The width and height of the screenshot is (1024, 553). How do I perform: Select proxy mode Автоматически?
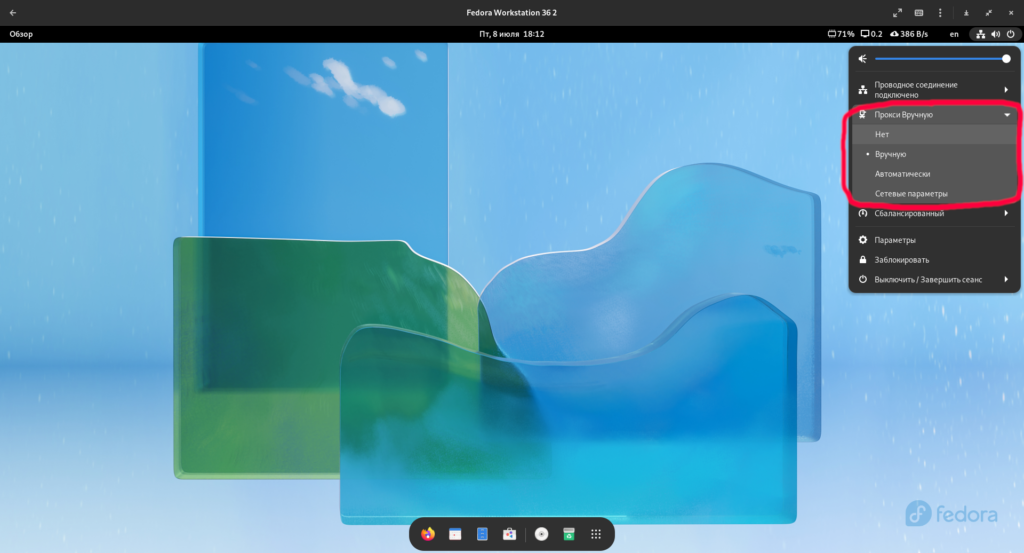click(x=902, y=174)
